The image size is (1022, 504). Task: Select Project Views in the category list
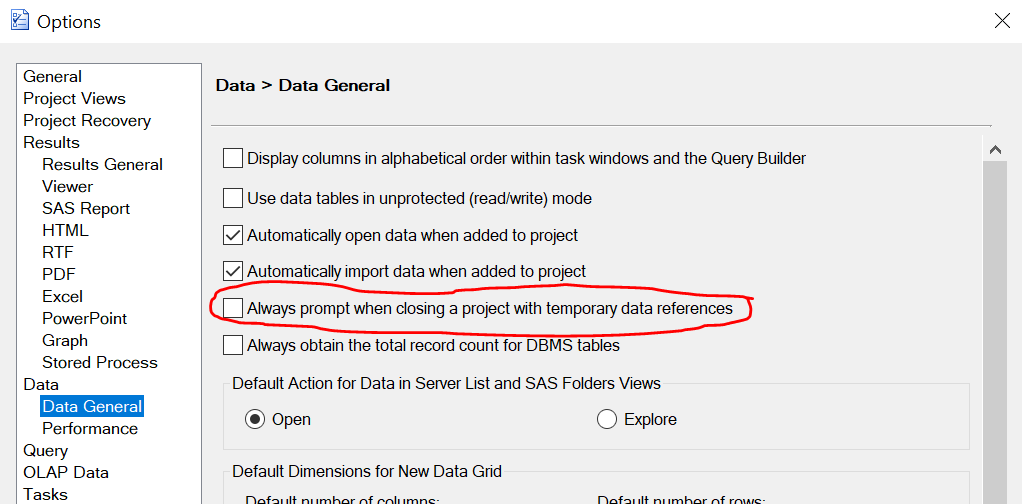click(x=74, y=98)
